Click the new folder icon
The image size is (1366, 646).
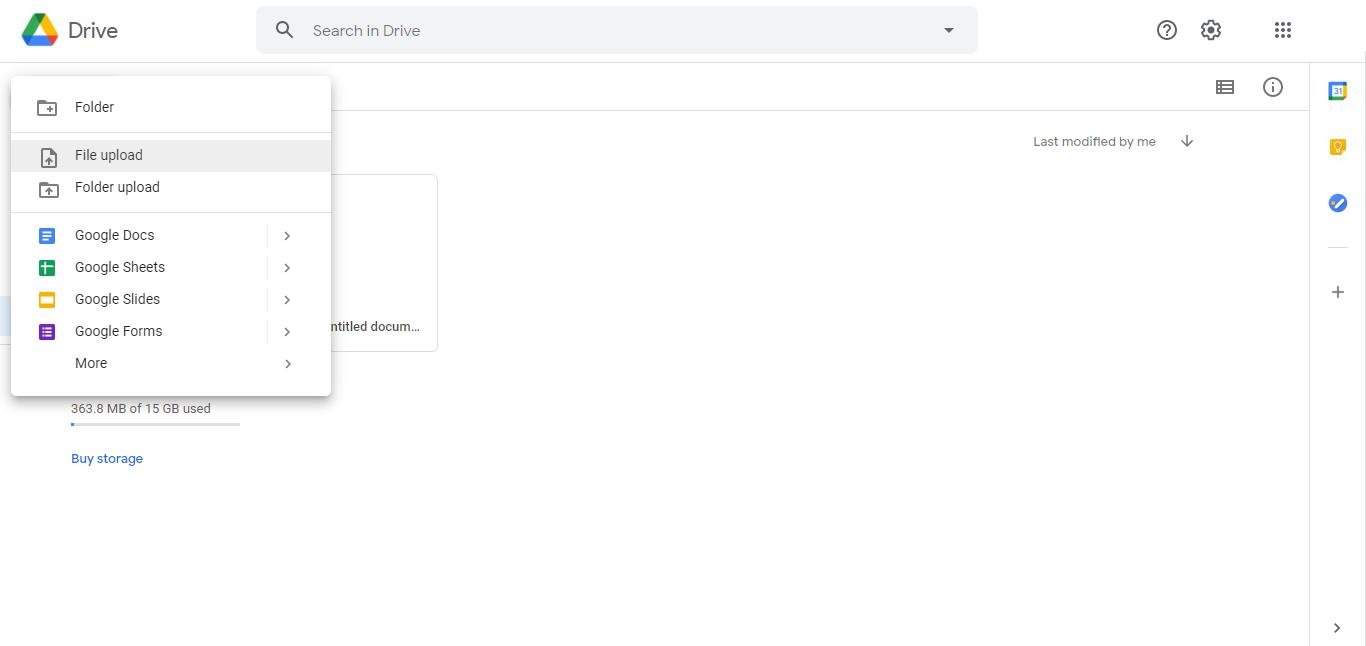pos(47,107)
